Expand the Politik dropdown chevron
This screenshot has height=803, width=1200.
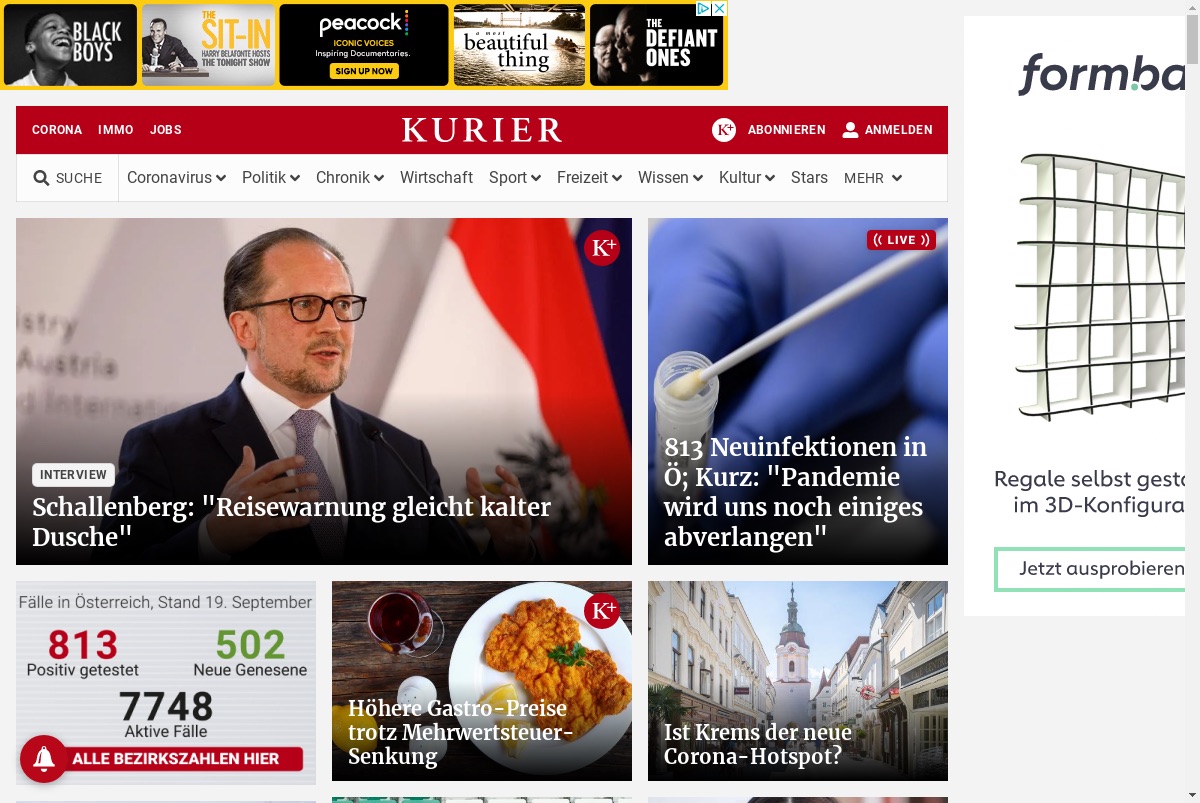(x=294, y=178)
